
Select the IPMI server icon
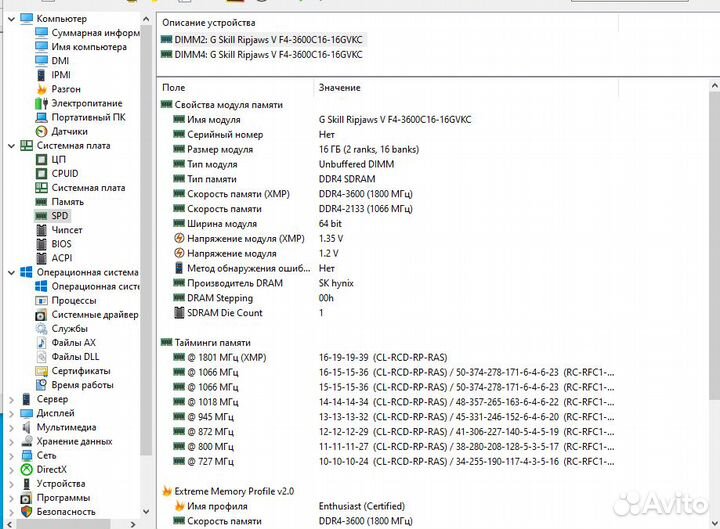(41, 75)
